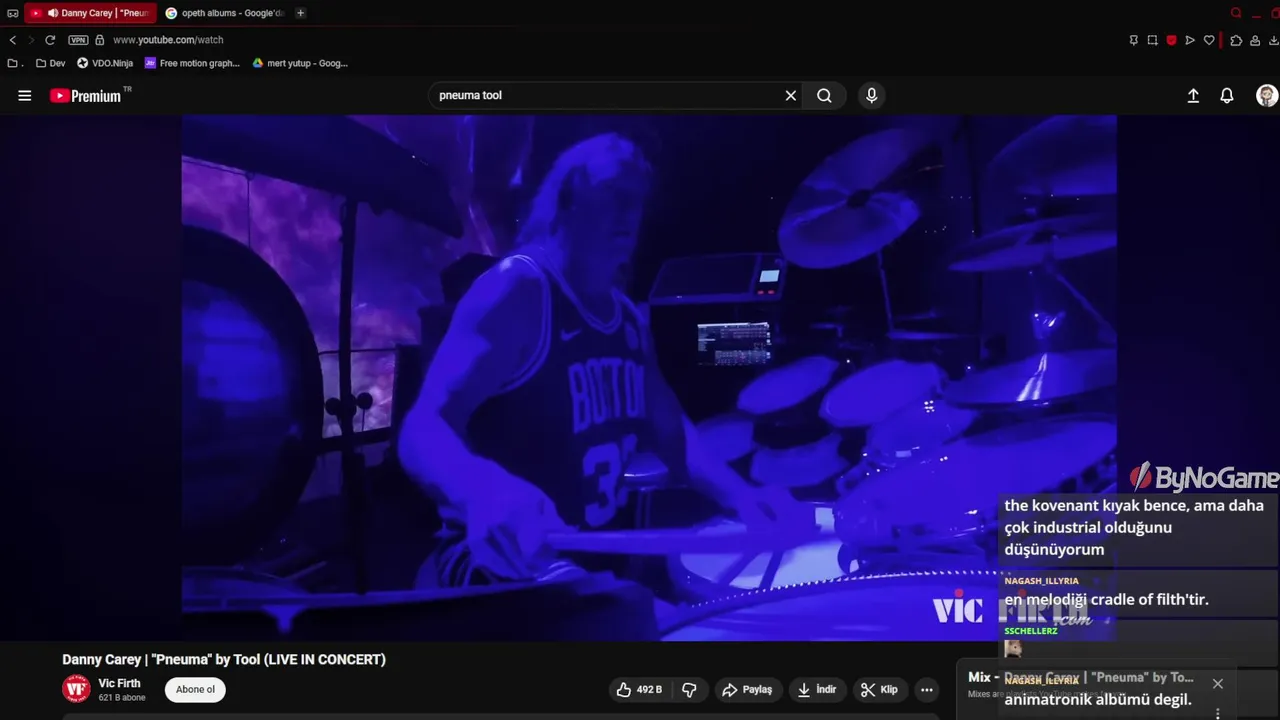Open the browser downloads icon

pos(1274,40)
